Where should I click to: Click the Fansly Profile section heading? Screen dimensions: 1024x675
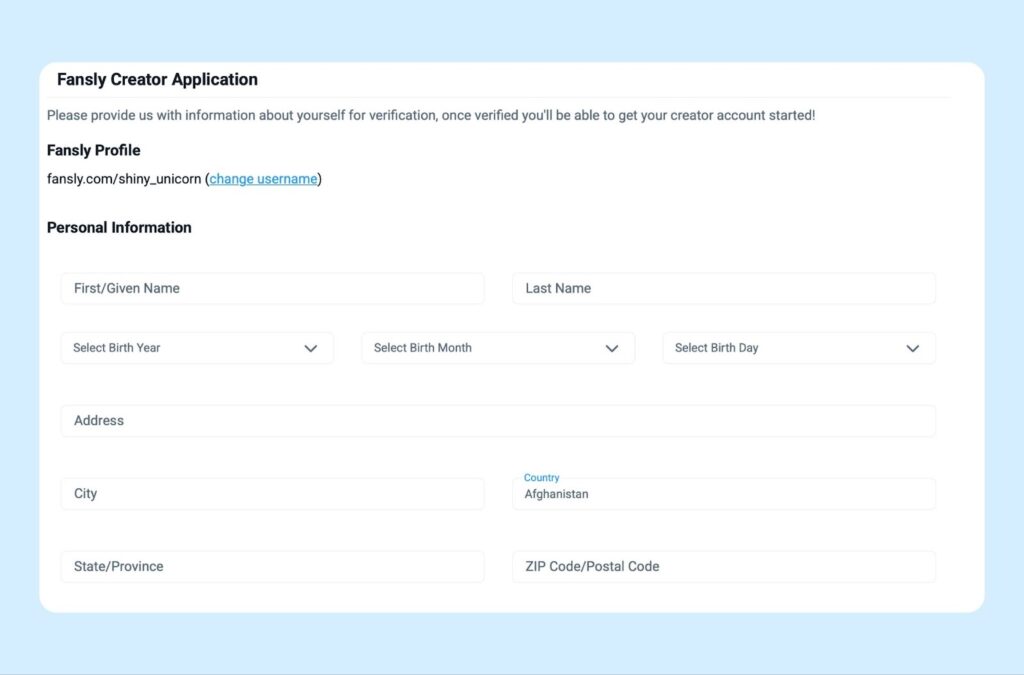point(93,150)
